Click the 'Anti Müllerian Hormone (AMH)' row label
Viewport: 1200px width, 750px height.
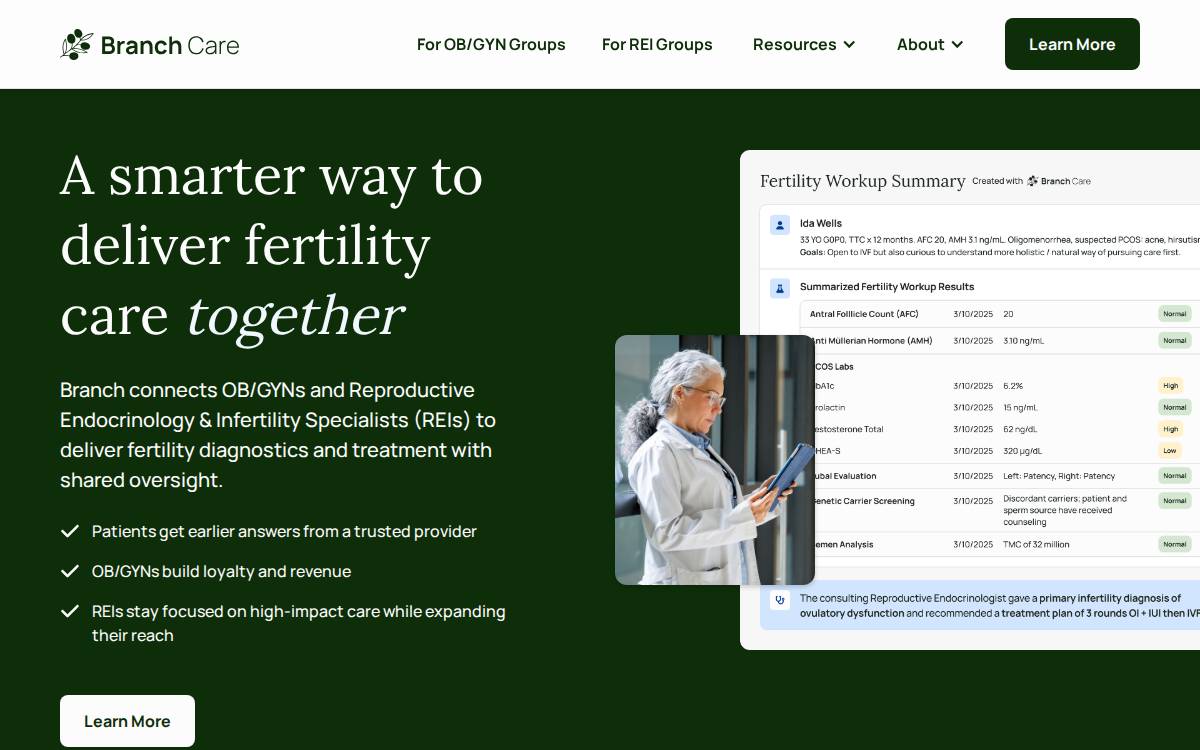pyautogui.click(x=872, y=341)
